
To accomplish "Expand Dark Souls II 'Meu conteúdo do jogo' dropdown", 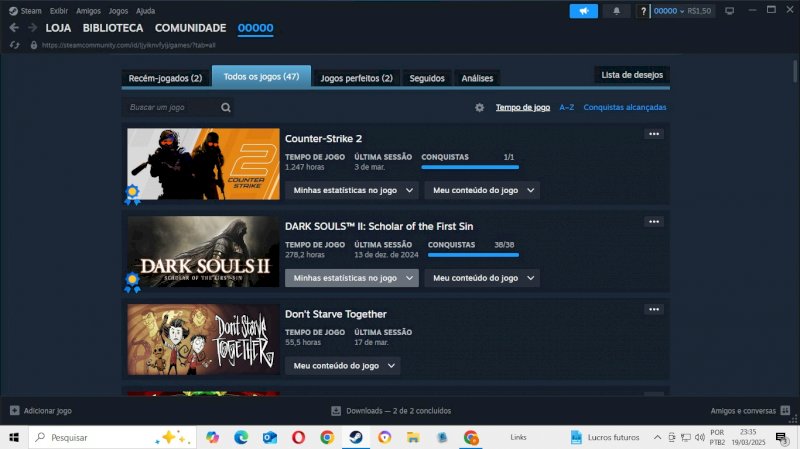I will [x=482, y=278].
